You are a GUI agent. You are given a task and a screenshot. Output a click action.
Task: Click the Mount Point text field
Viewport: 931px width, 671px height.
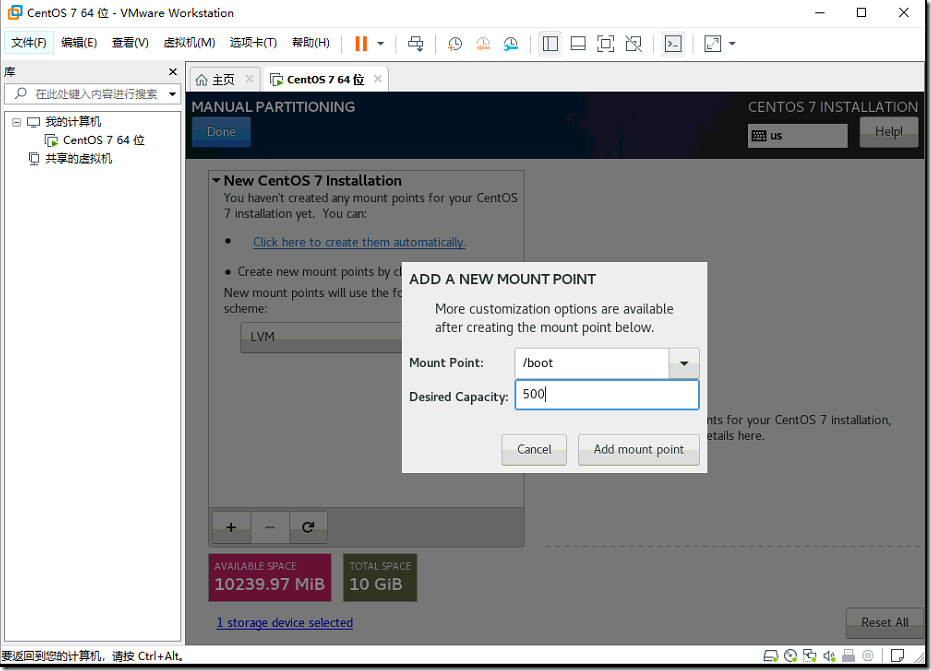[x=591, y=363]
